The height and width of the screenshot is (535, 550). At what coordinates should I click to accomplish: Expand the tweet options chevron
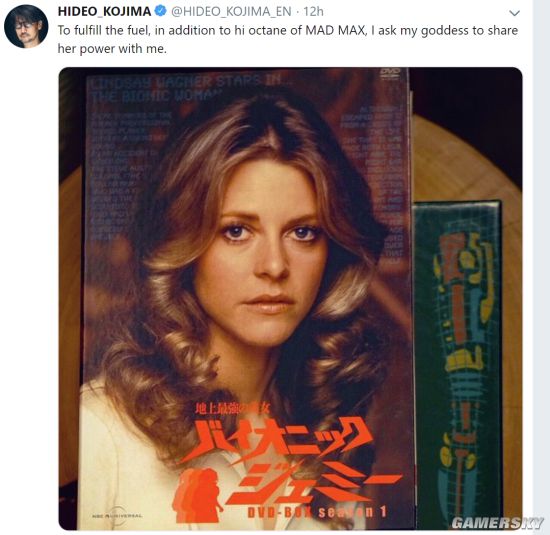click(514, 13)
